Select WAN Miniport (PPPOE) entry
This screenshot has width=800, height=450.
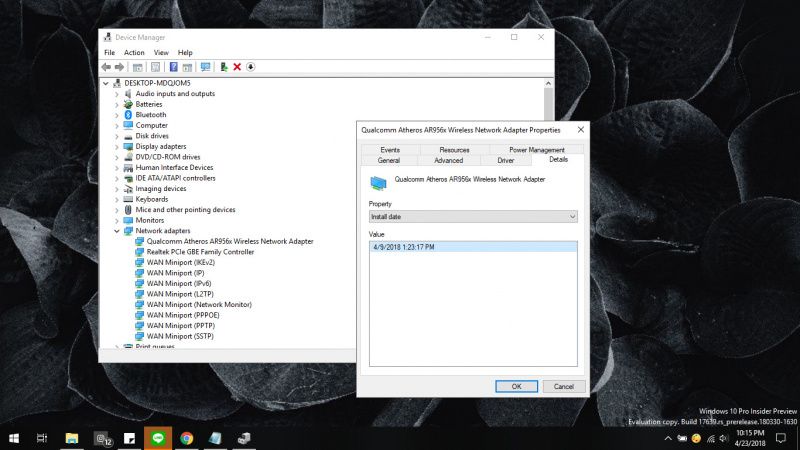(183, 315)
